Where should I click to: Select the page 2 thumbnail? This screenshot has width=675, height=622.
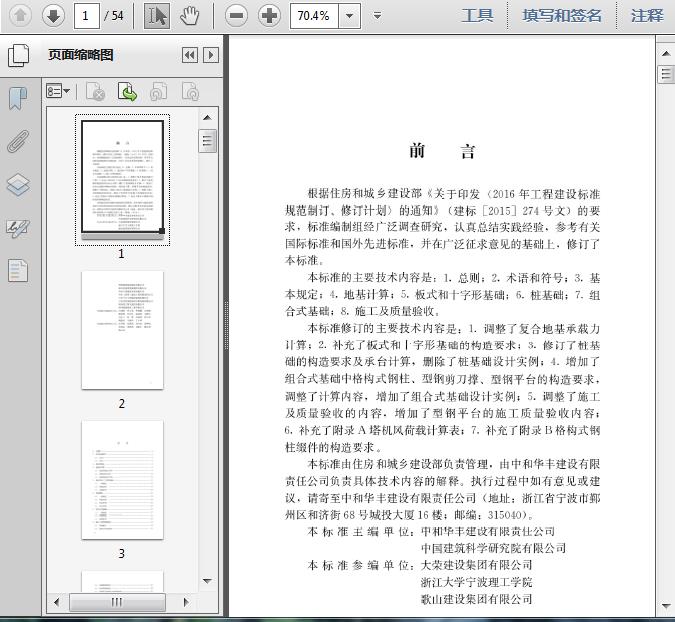[122, 330]
